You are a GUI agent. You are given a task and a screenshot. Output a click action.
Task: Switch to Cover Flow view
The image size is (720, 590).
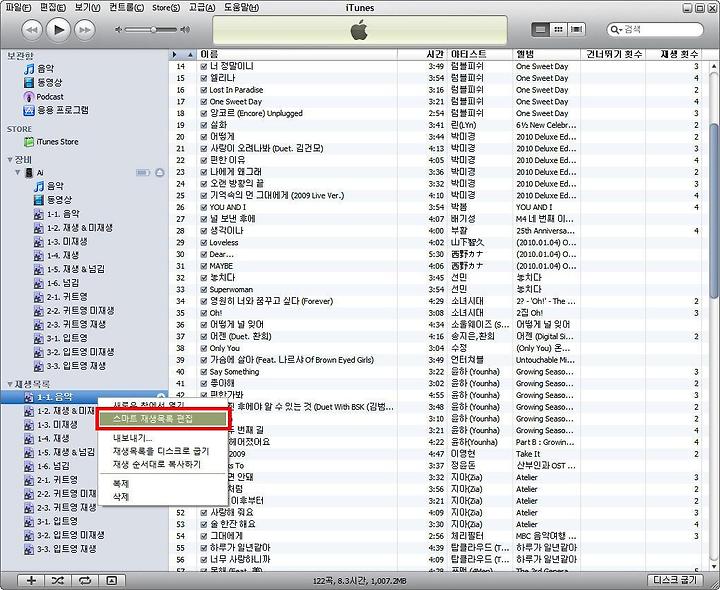coord(576,29)
